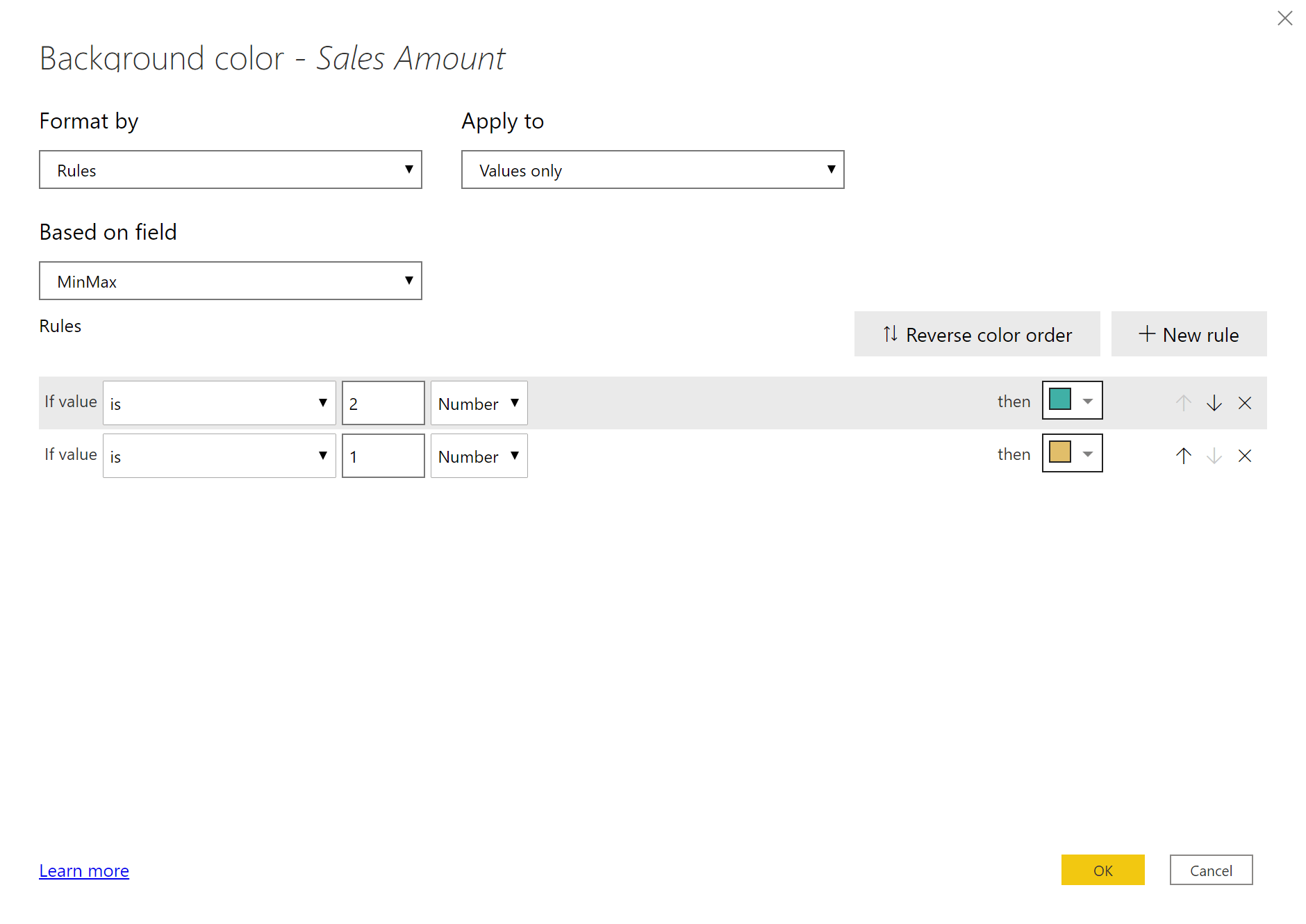Open the Number type dropdown for value 2 rule
Screen dimensions: 1306x924
pyautogui.click(x=479, y=403)
